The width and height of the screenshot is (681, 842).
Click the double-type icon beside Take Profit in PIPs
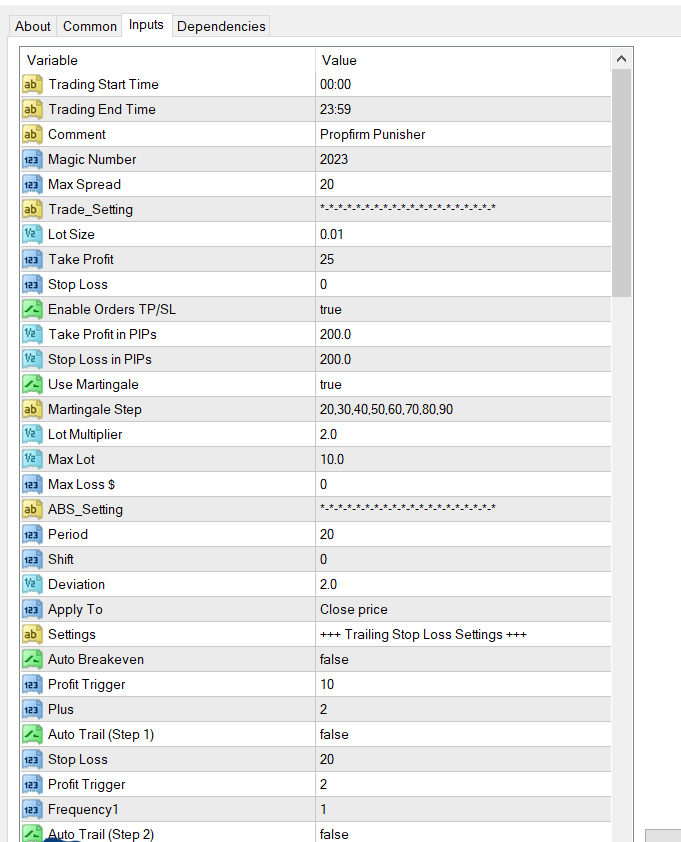pos(32,334)
